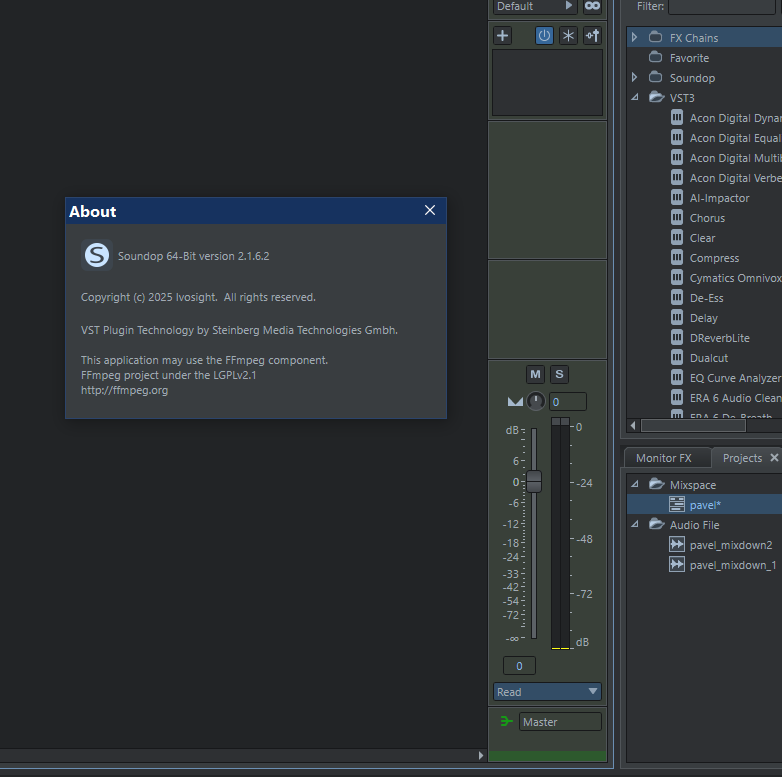Expand the FX Chains folder
782x777 pixels.
click(x=634, y=37)
